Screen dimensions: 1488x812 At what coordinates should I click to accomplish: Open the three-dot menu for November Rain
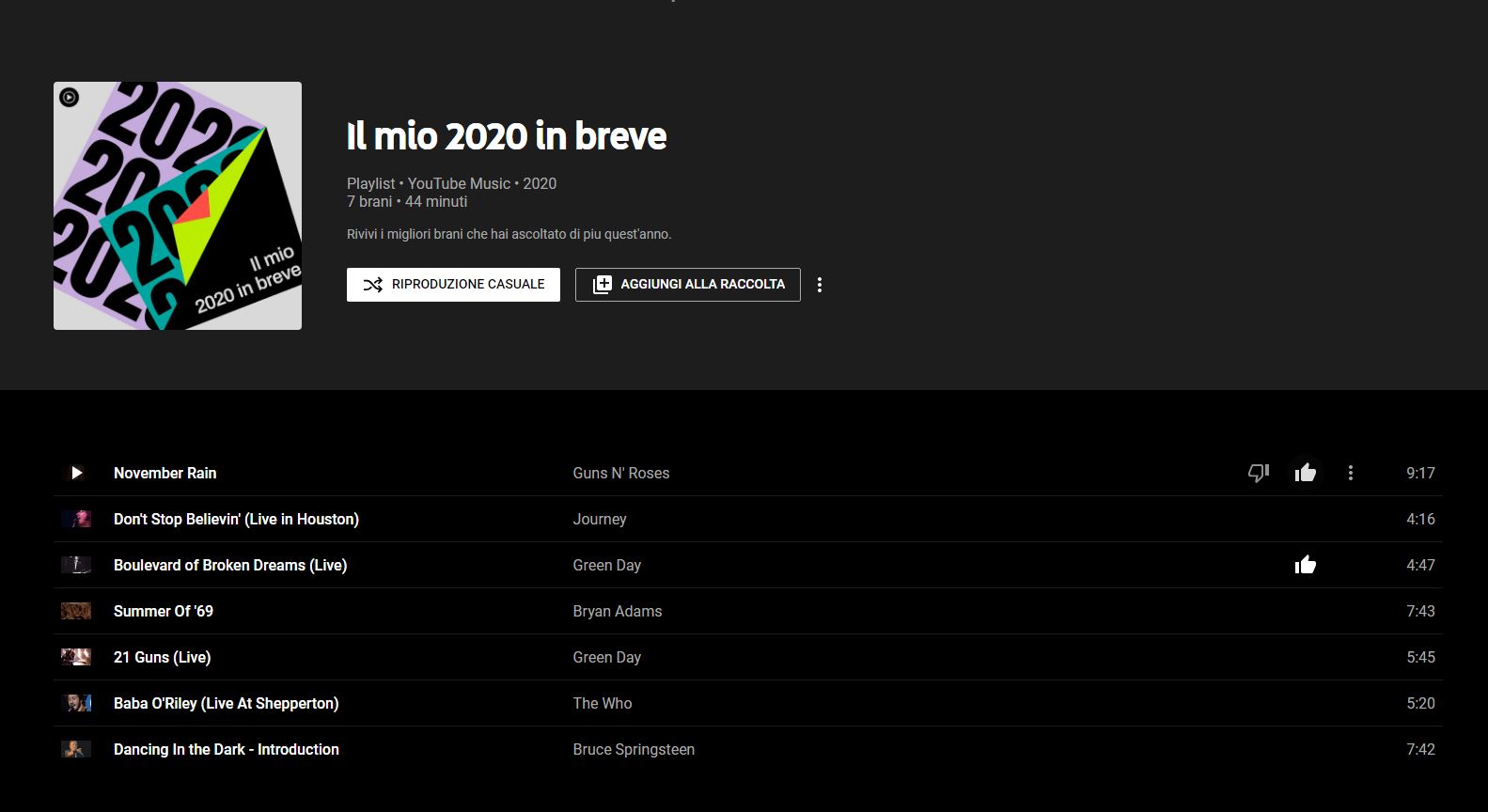(x=1351, y=473)
